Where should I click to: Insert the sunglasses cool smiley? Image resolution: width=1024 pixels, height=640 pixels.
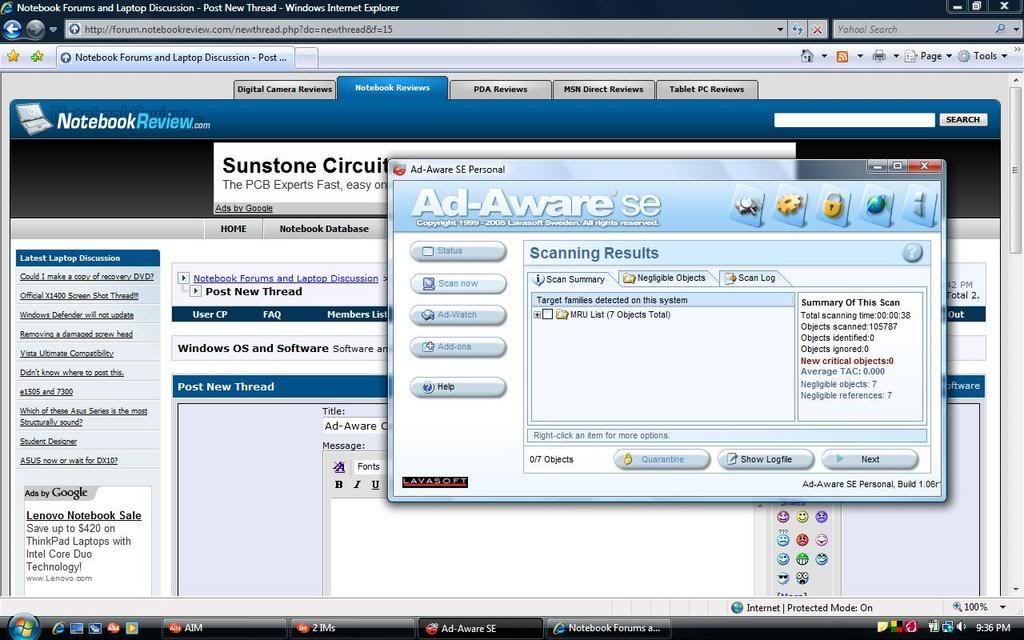(784, 578)
